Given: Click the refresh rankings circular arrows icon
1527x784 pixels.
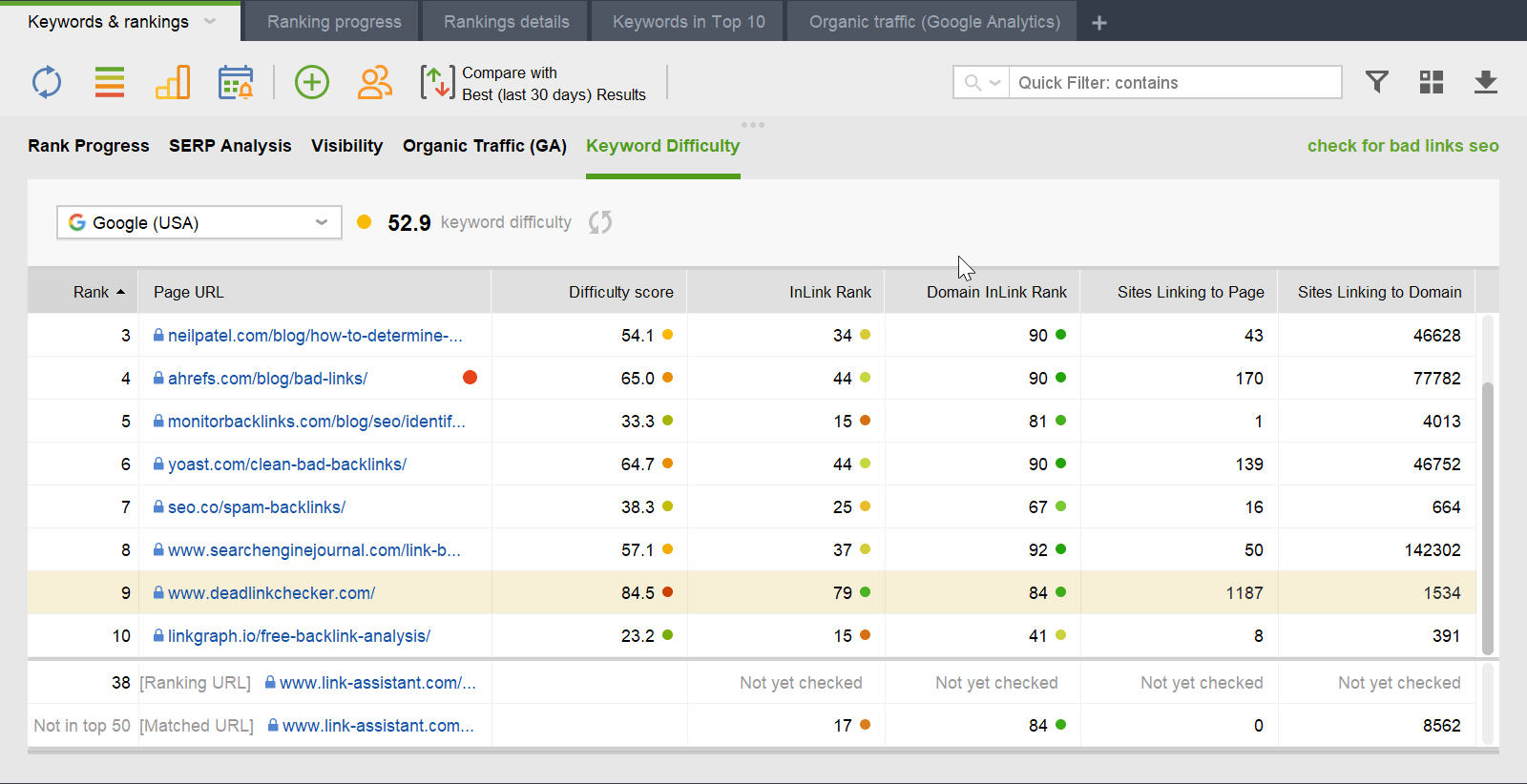Looking at the screenshot, I should click(47, 82).
